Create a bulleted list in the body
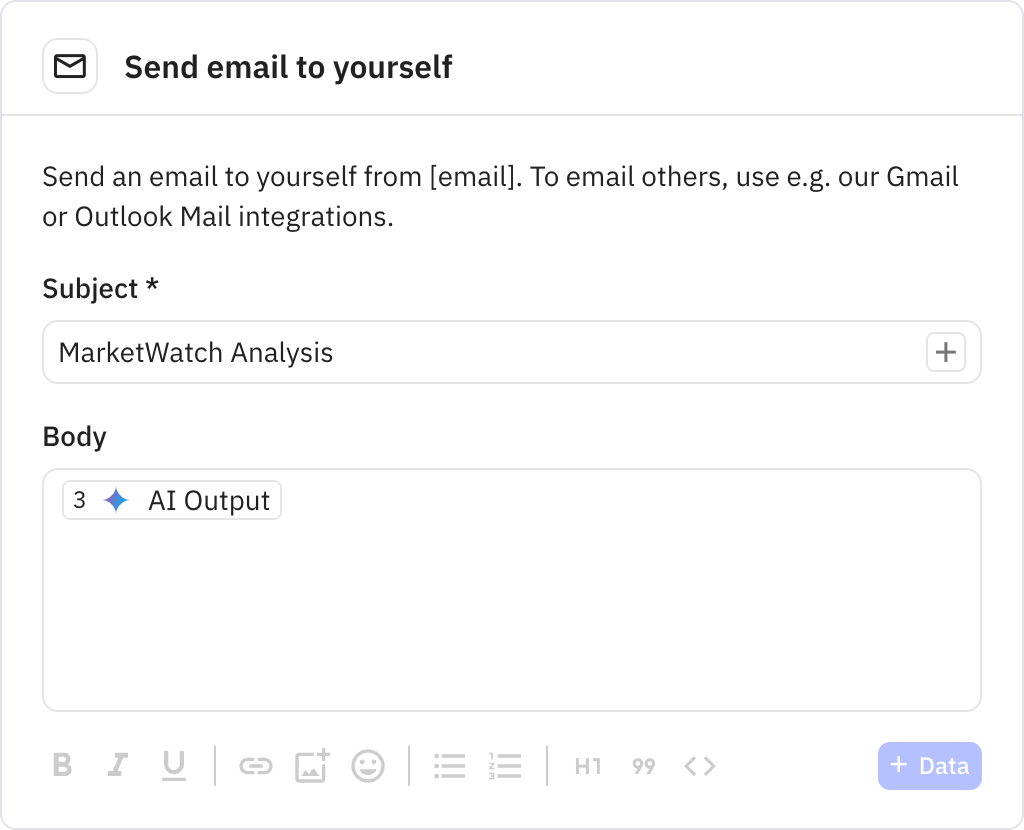The width and height of the screenshot is (1024, 830). [449, 766]
